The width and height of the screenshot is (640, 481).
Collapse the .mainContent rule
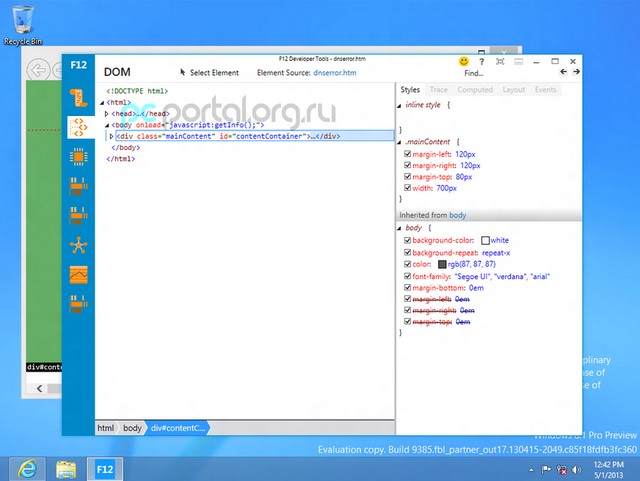(x=399, y=143)
